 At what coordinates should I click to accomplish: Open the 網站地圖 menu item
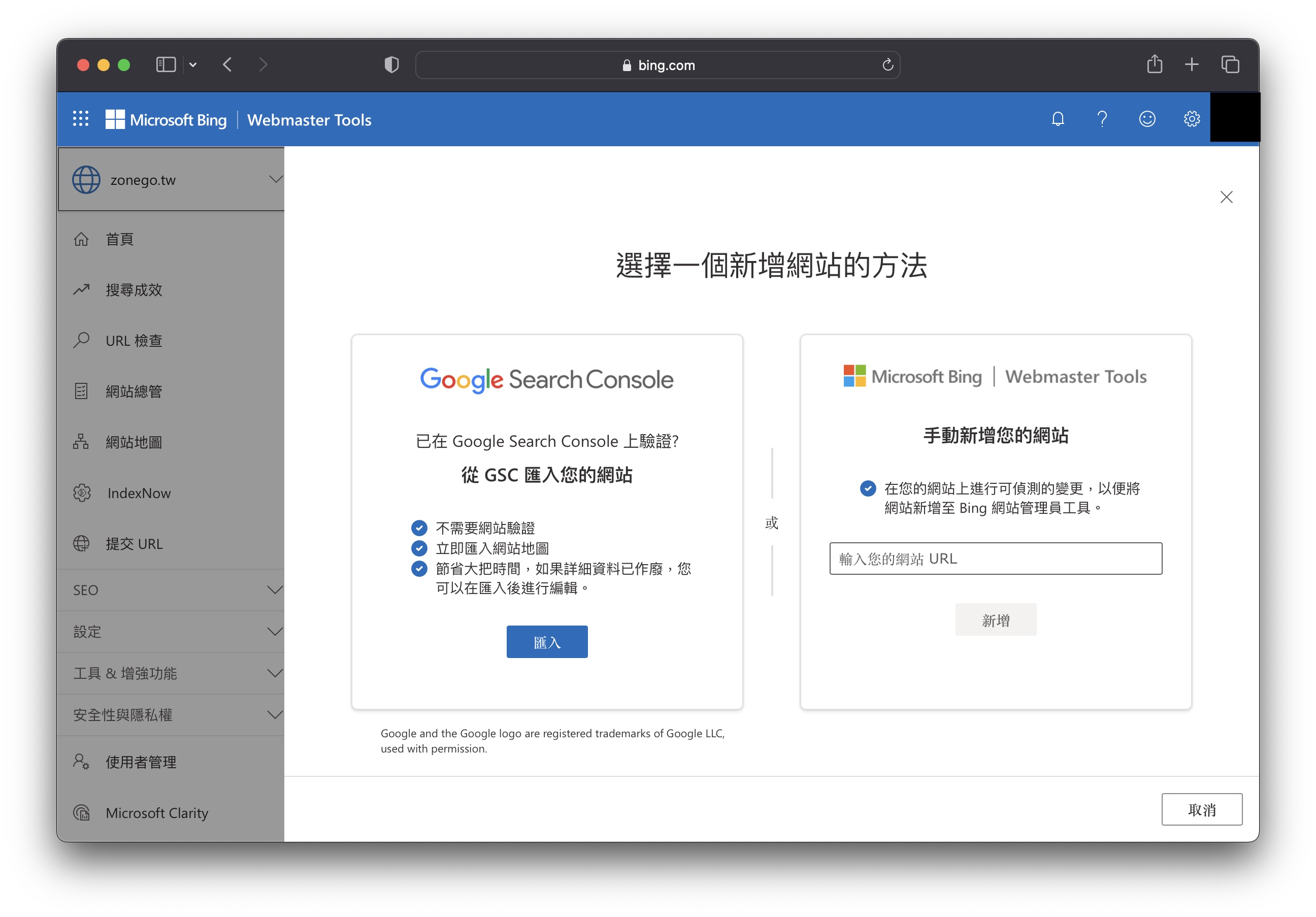tap(171, 442)
